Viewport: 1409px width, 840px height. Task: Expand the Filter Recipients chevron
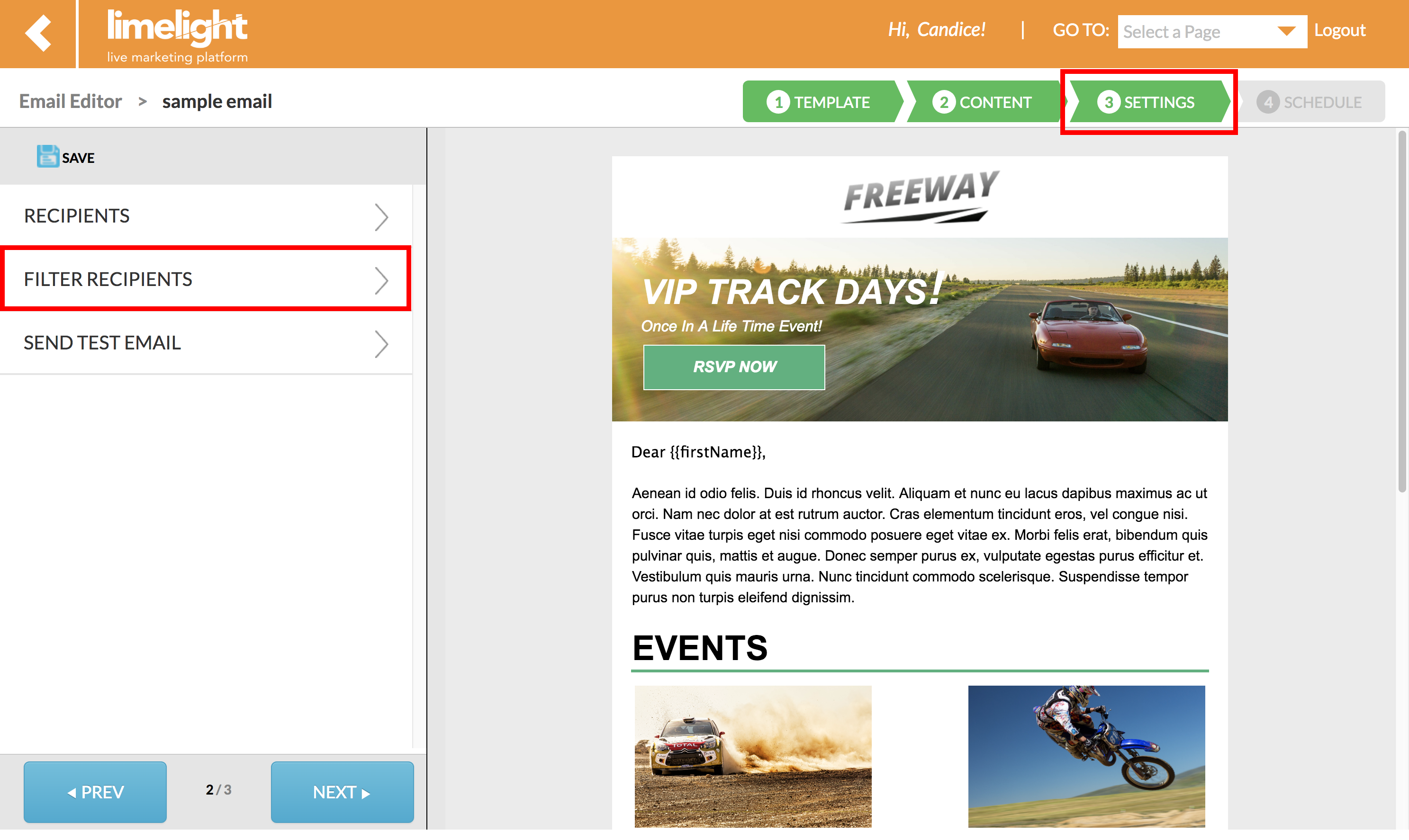coord(382,280)
